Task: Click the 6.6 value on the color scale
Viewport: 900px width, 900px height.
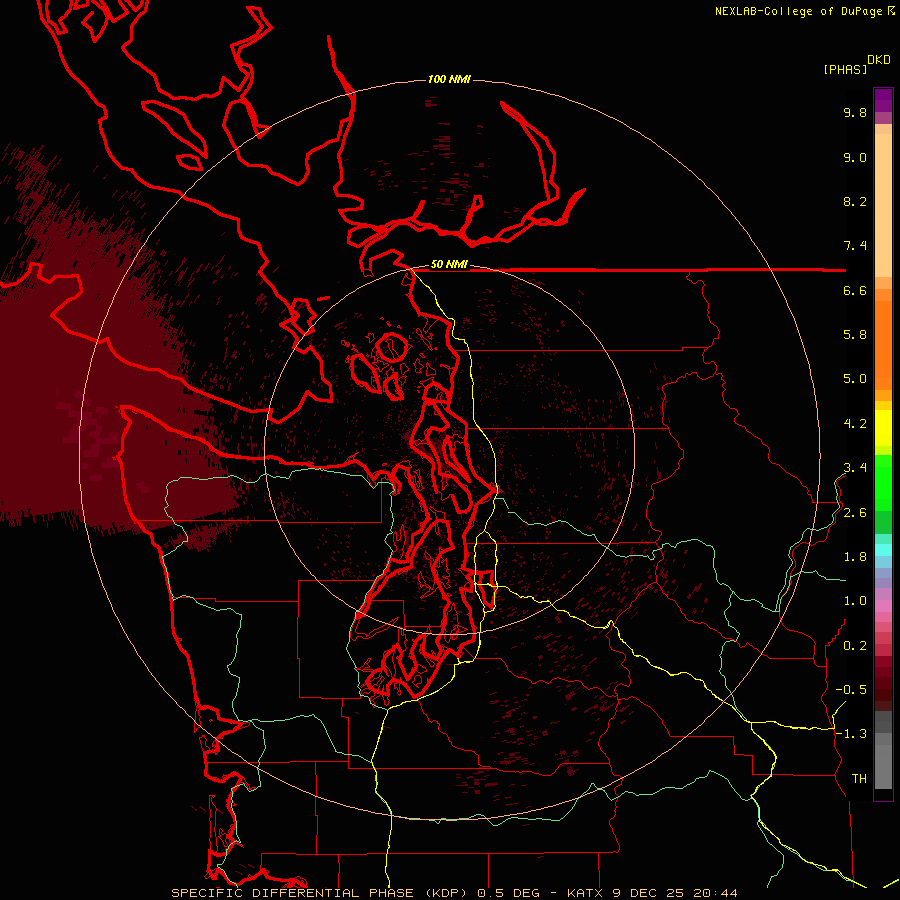Action: [x=855, y=290]
